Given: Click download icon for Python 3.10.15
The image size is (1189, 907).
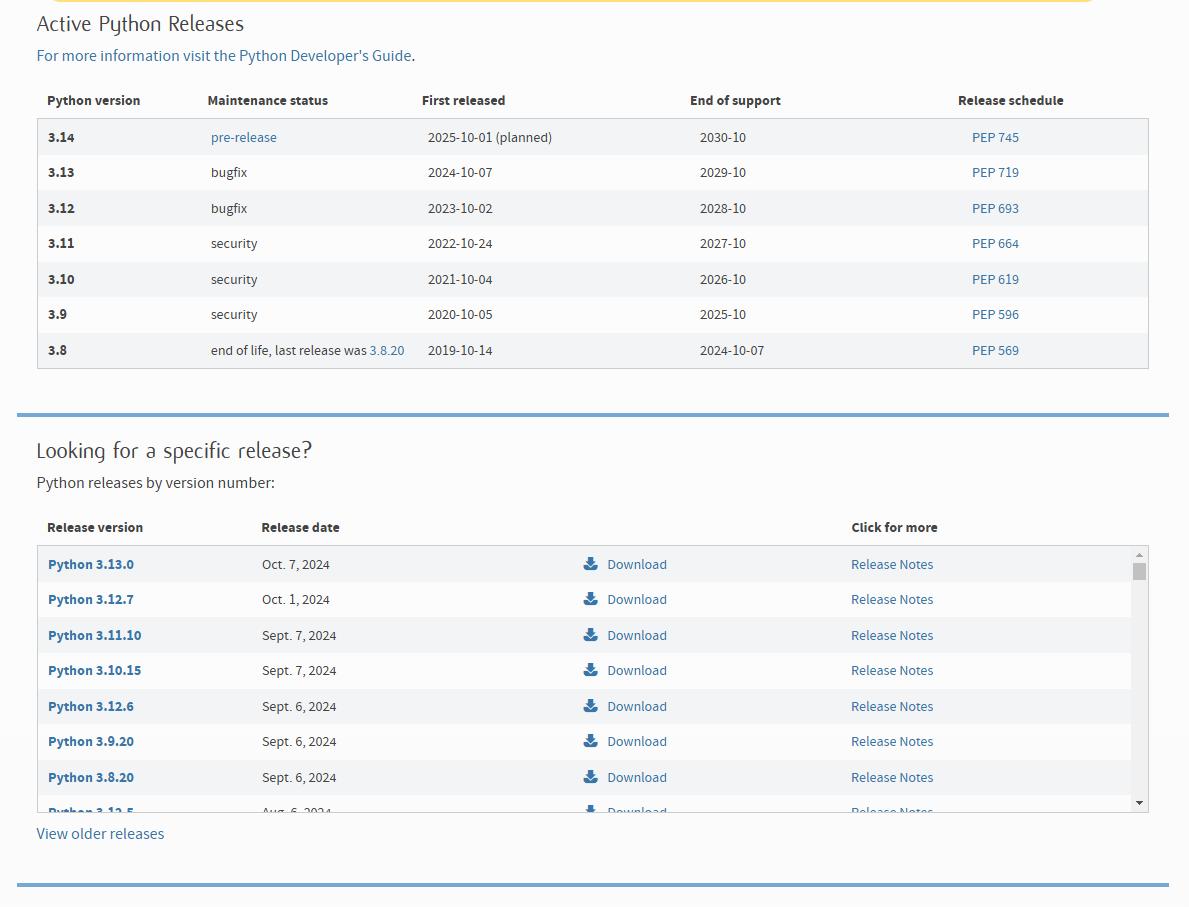Looking at the screenshot, I should [x=591, y=670].
